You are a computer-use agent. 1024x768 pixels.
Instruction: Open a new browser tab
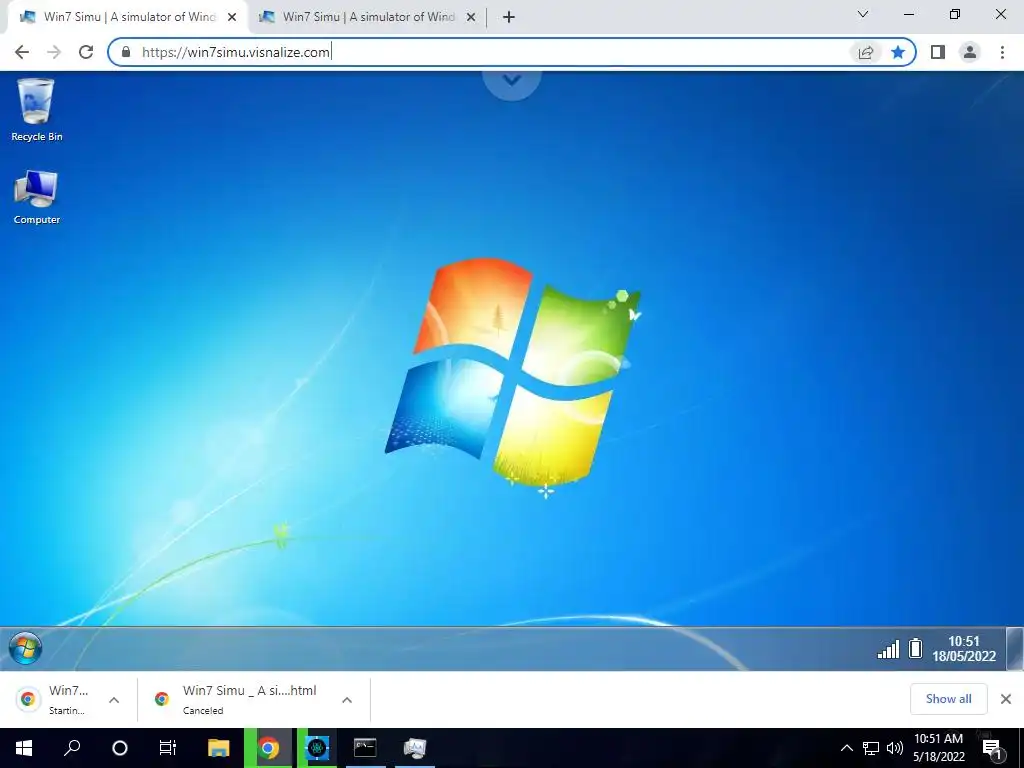(x=509, y=18)
